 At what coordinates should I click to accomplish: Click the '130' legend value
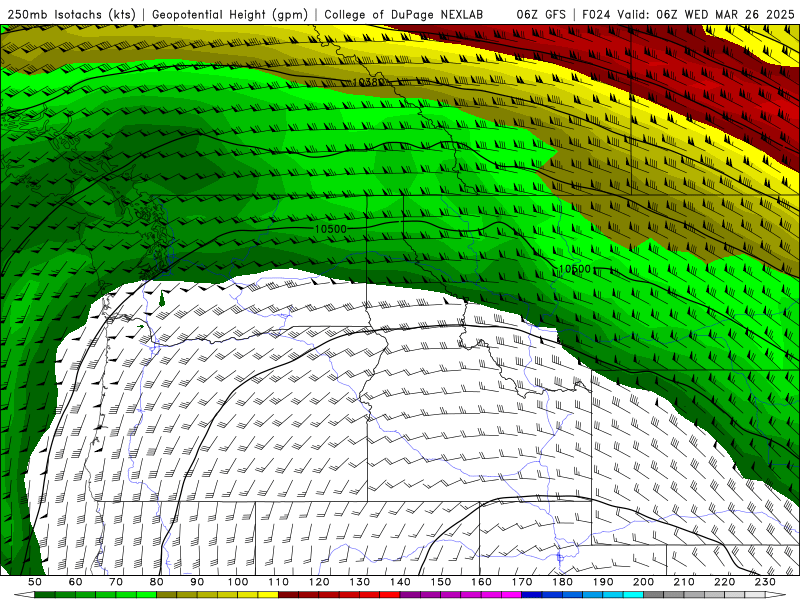(360, 582)
